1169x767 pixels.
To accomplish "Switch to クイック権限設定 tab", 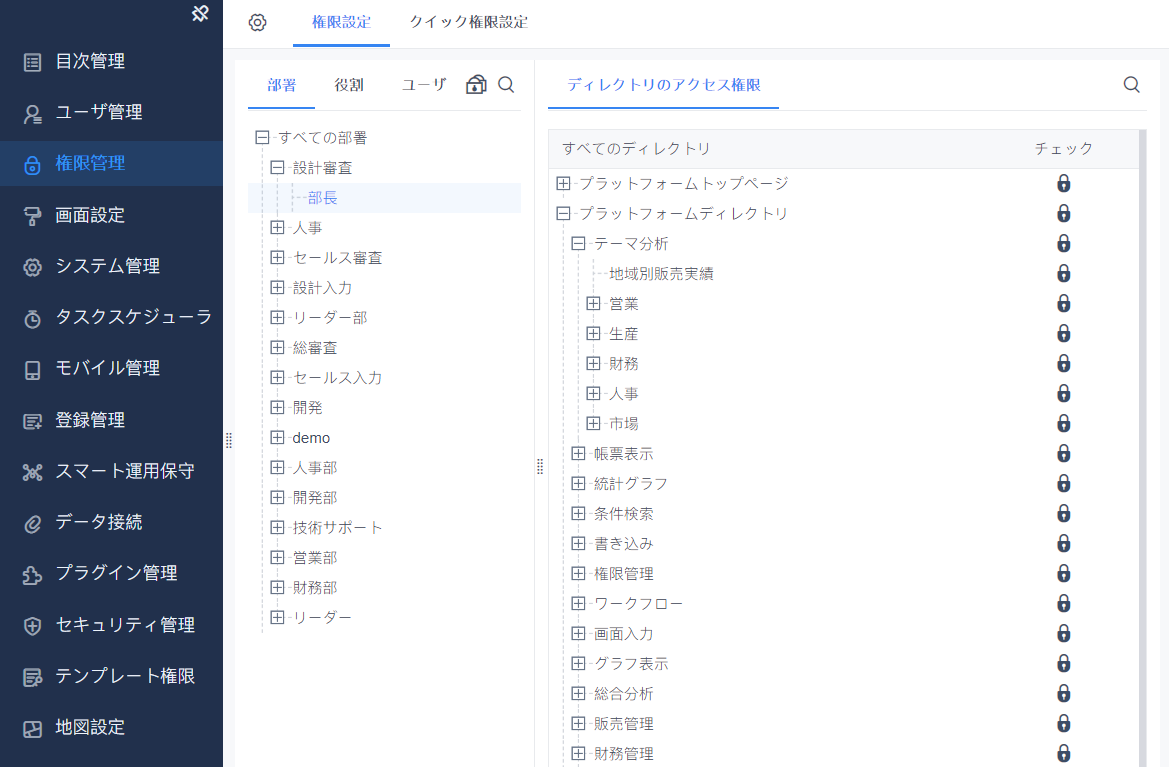I will coord(468,22).
